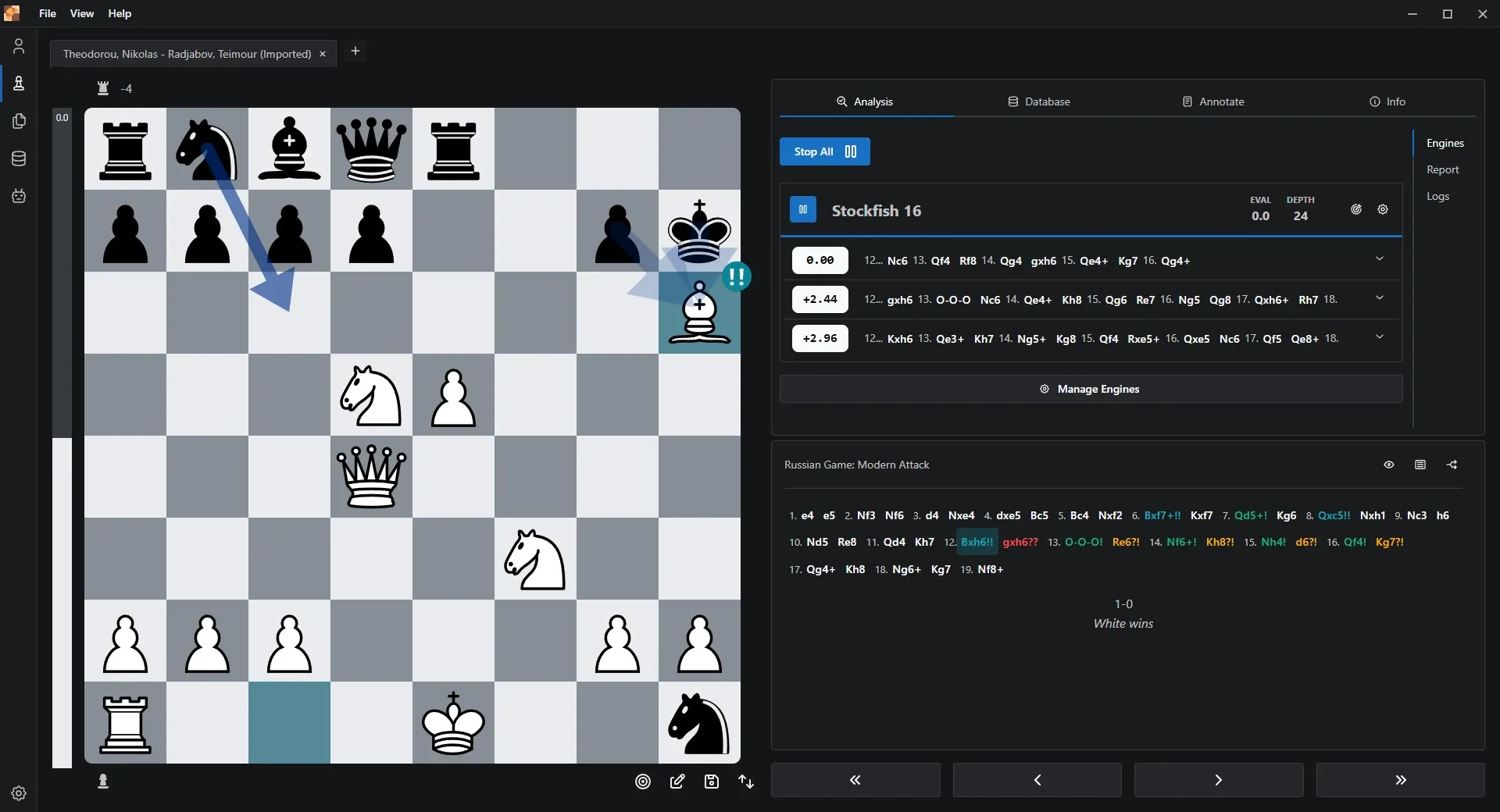Toggle the eye icon in the notation panel

1389,465
